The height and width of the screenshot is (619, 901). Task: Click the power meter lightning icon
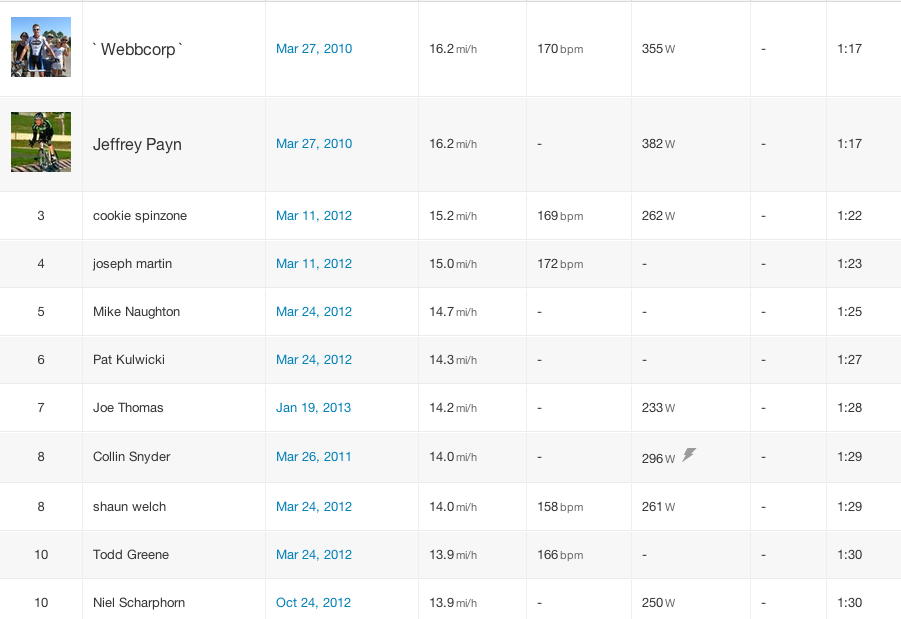click(689, 455)
